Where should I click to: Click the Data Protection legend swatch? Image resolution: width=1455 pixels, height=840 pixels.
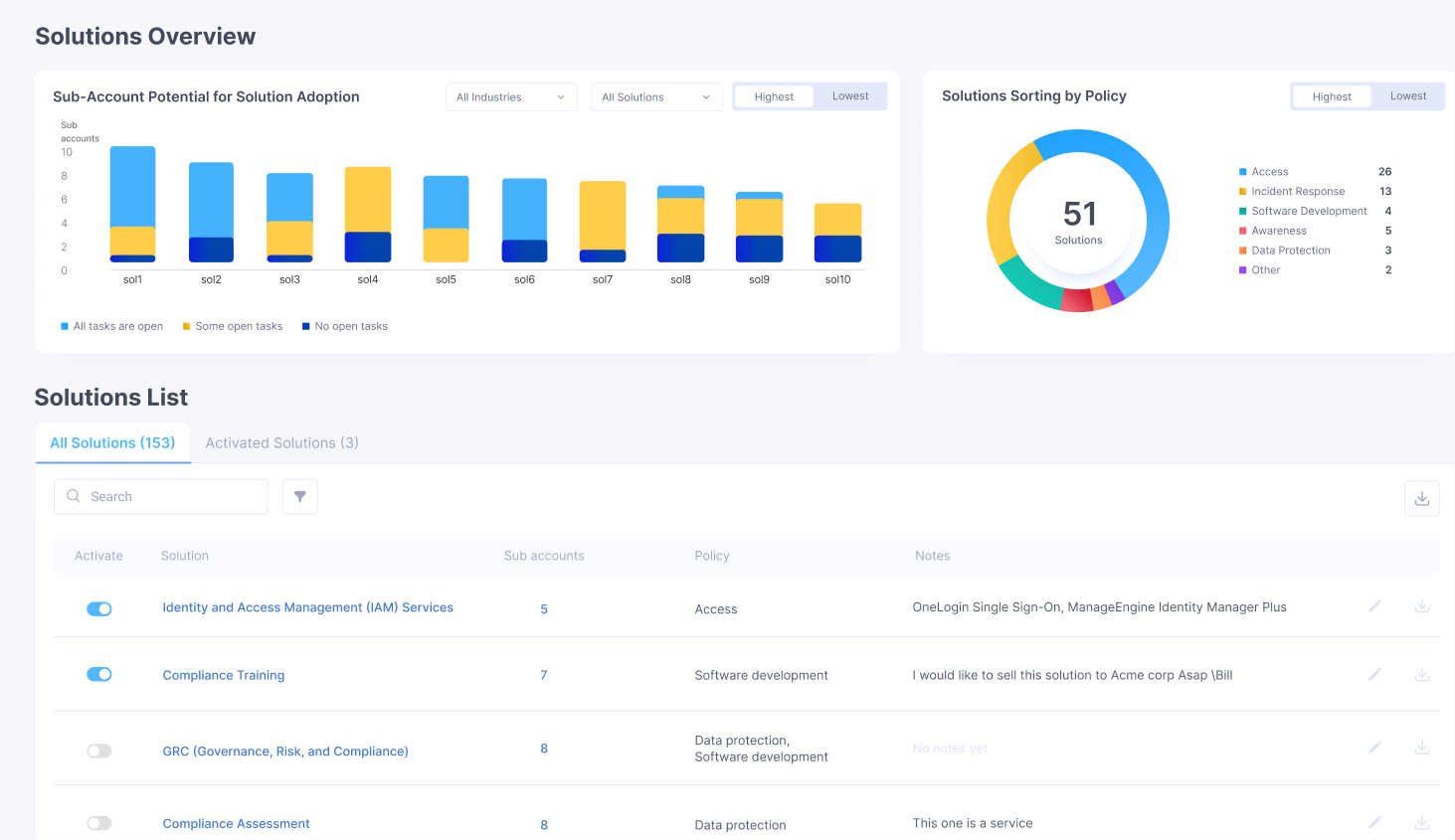pos(1243,251)
